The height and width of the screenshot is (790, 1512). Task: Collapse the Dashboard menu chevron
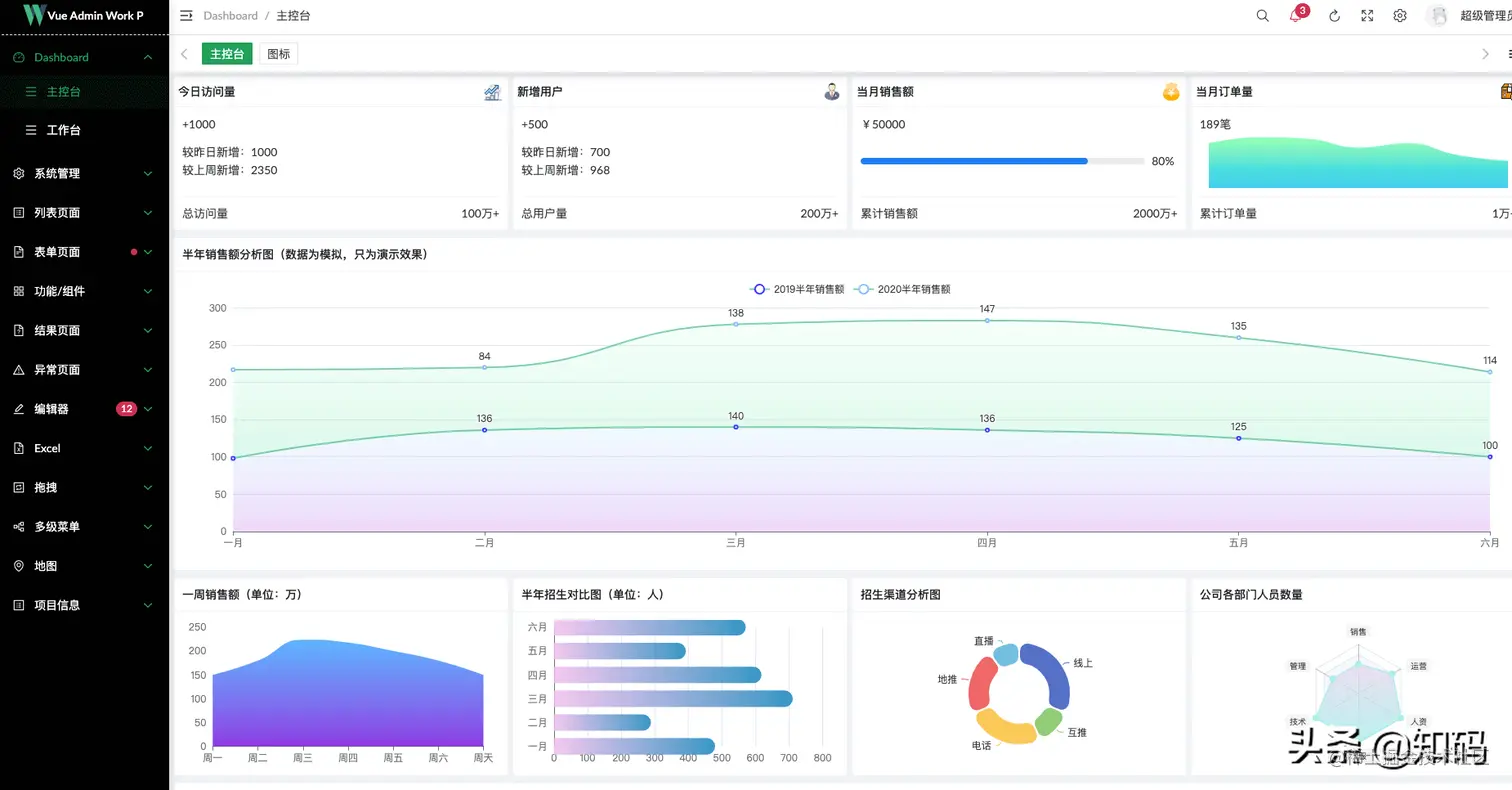pyautogui.click(x=148, y=58)
